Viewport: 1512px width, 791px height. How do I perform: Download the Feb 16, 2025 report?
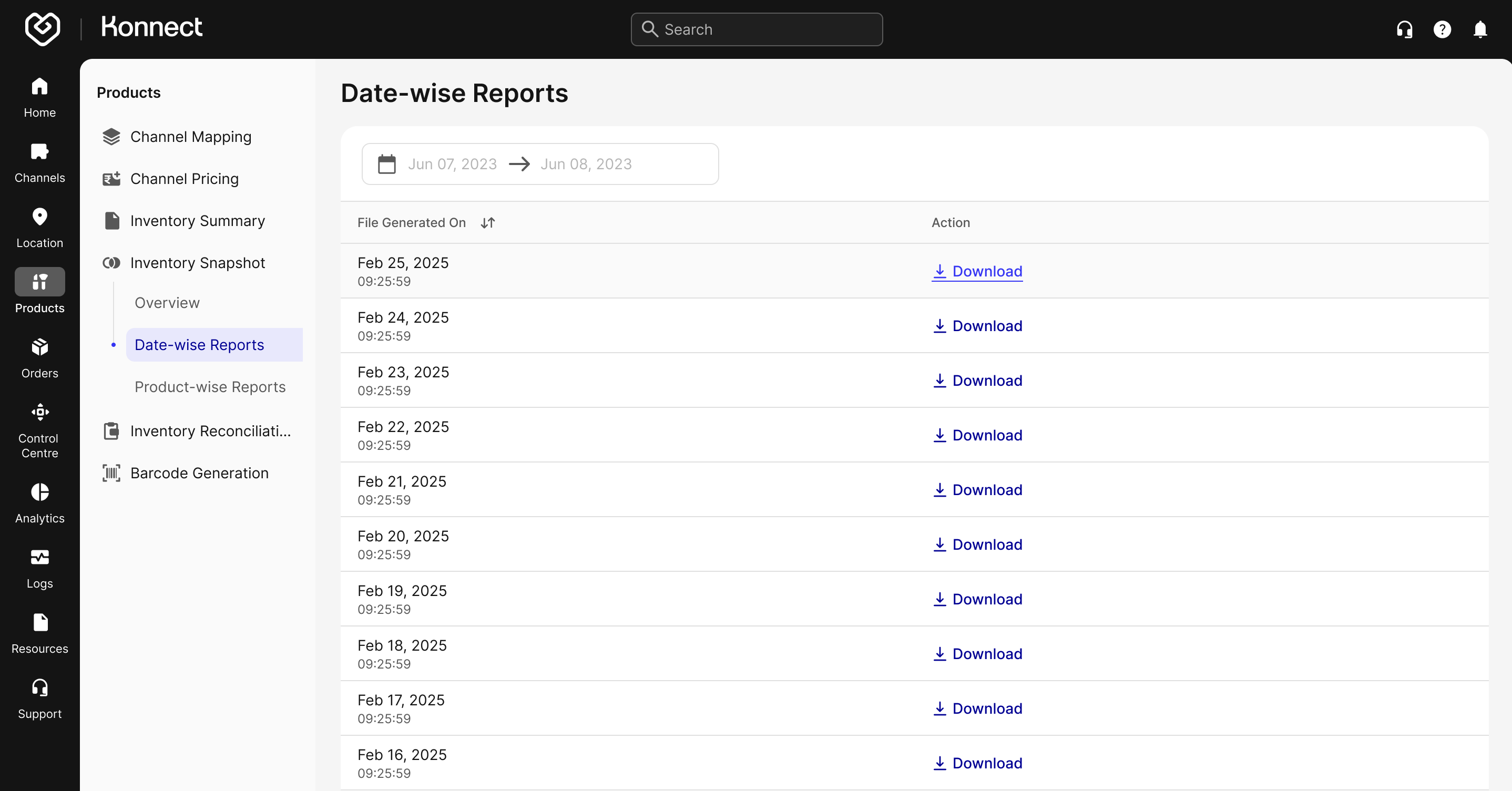[977, 763]
